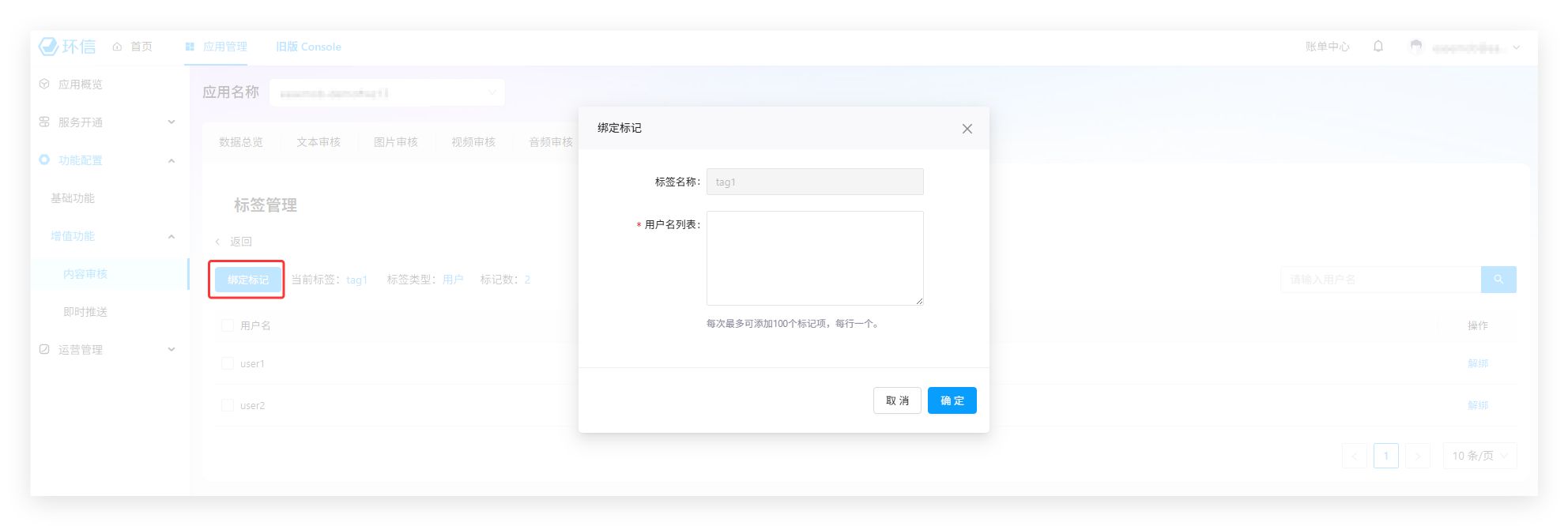
Task: Open the 10 条/页 page size dropdown
Action: click(1479, 456)
